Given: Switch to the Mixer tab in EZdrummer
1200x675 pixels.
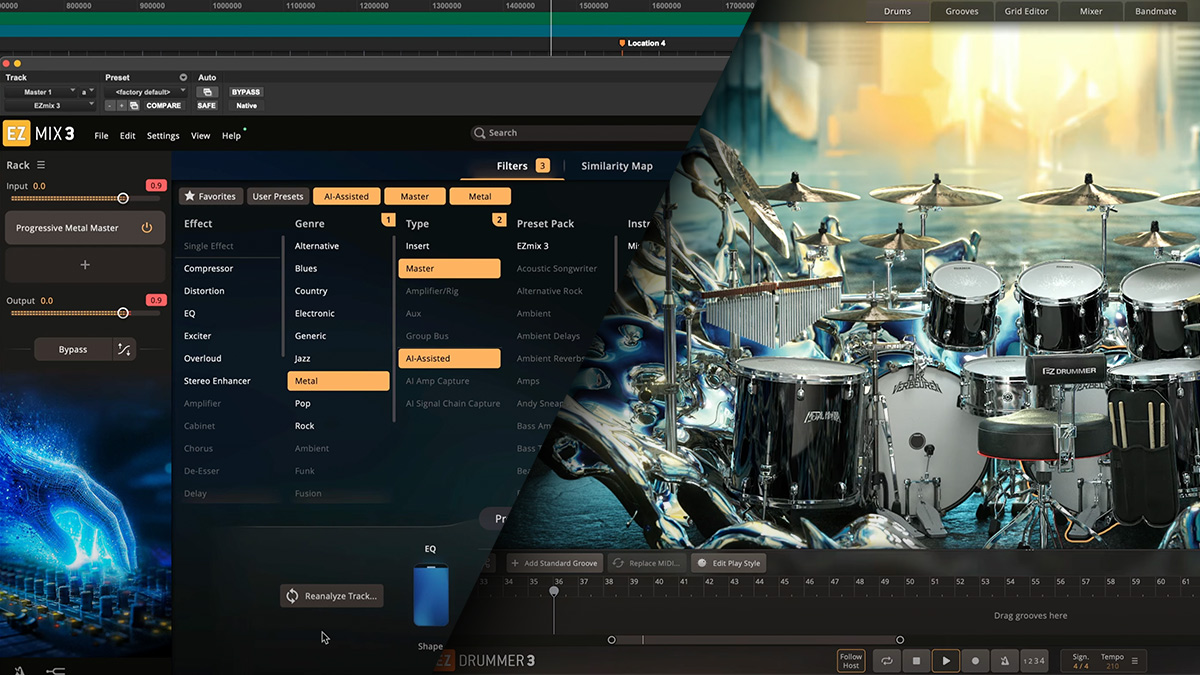Looking at the screenshot, I should click(x=1091, y=11).
